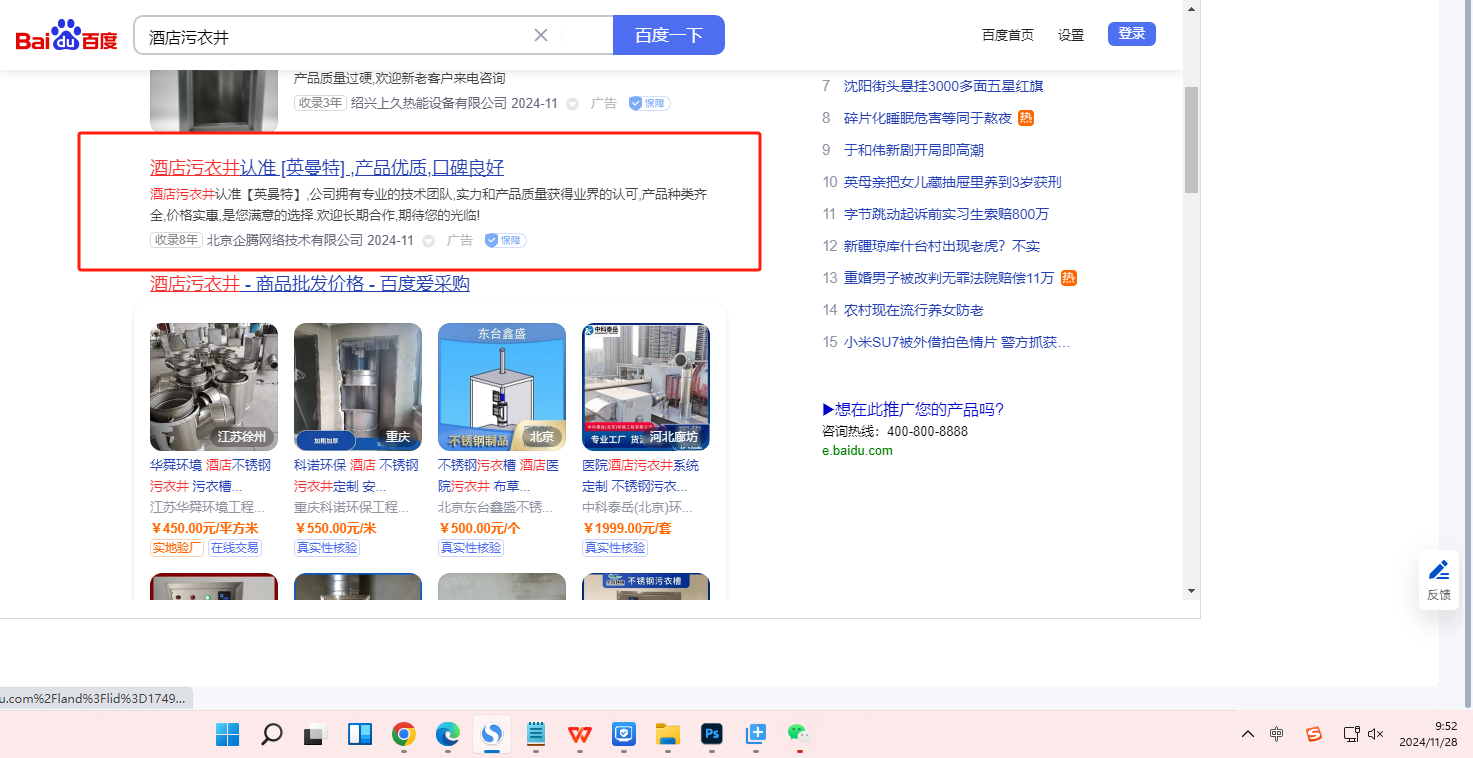Clear the search box with X icon

[x=541, y=35]
